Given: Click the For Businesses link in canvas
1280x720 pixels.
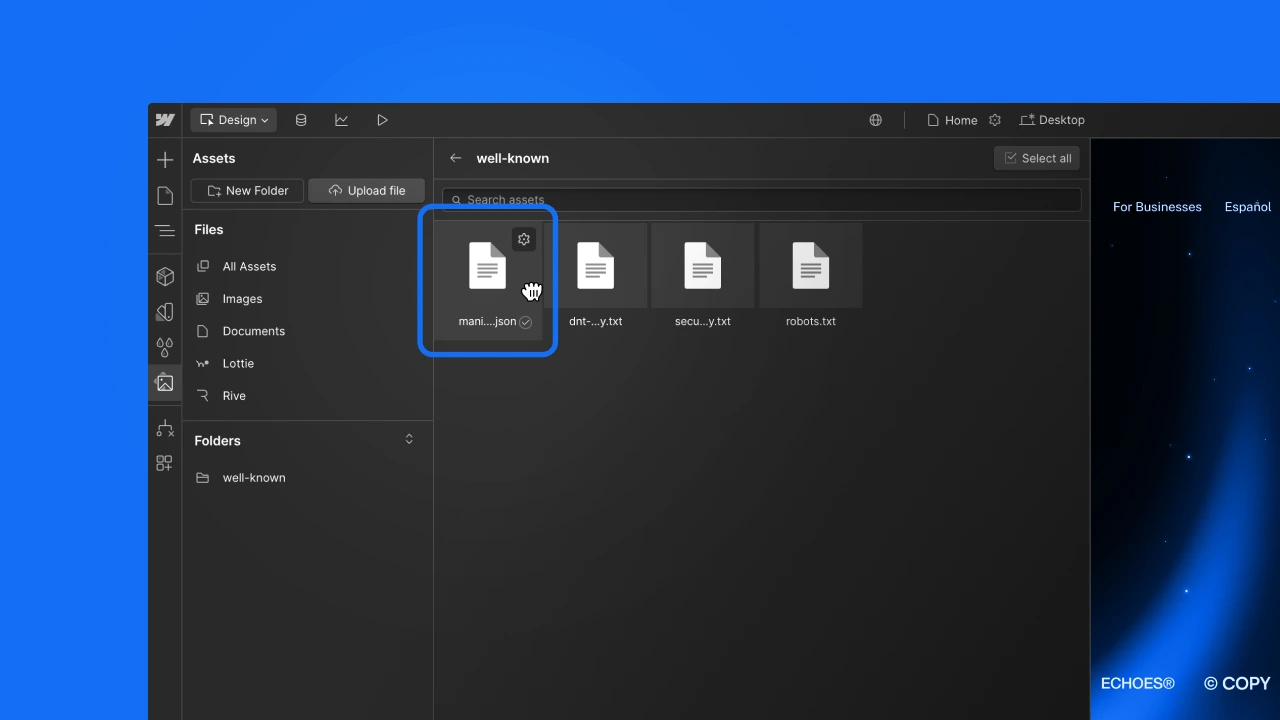Looking at the screenshot, I should [x=1157, y=207].
